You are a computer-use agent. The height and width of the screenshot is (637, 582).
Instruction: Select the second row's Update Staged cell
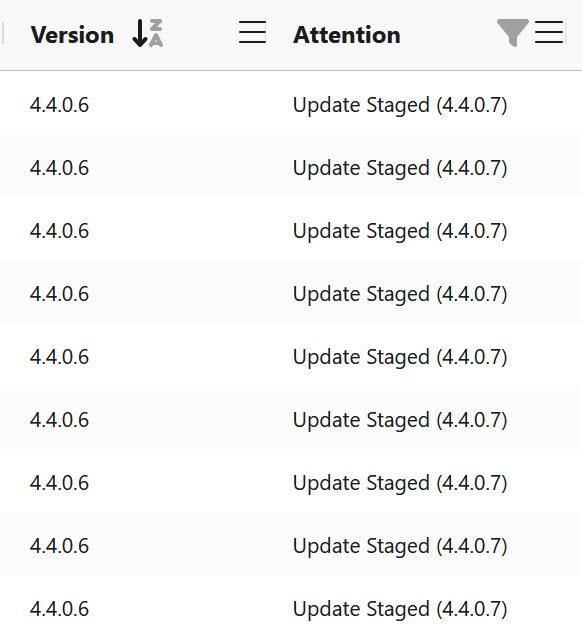pyautogui.click(x=400, y=169)
